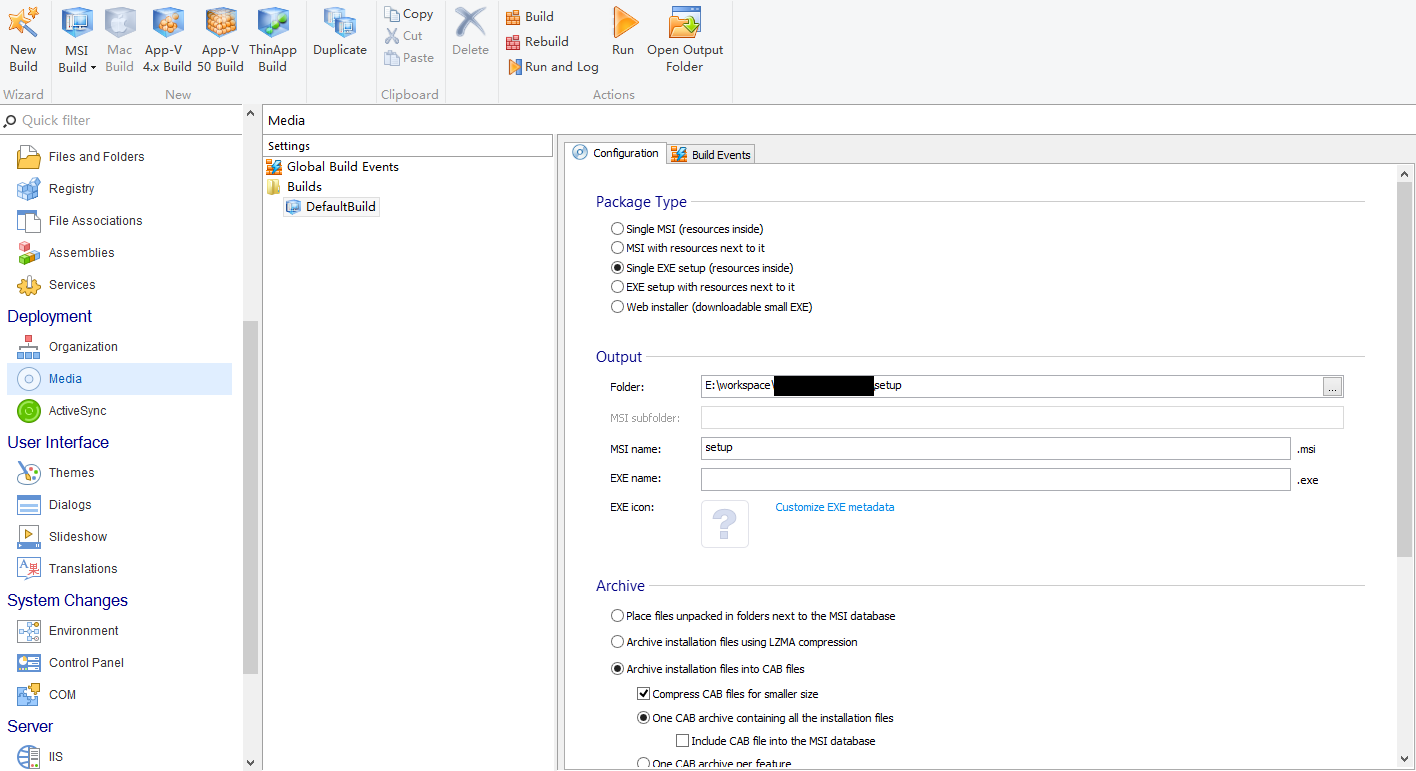Click the EXE name input field

(995, 480)
